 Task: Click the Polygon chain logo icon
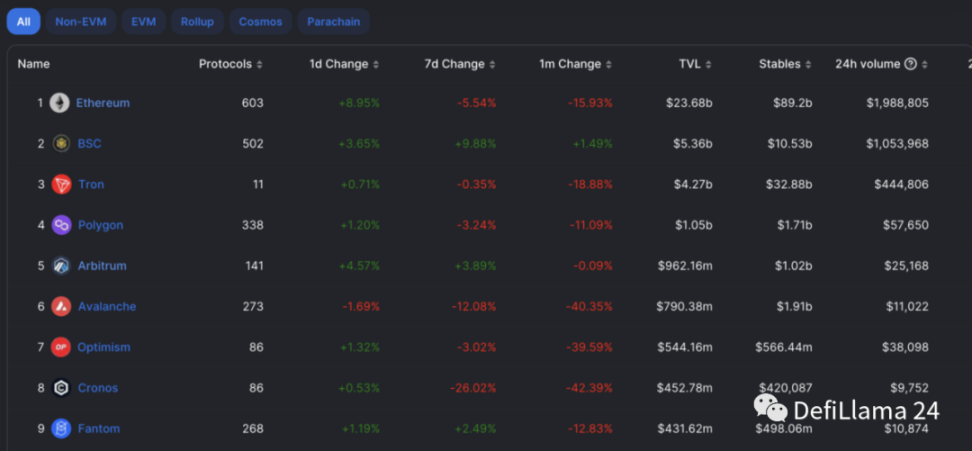tap(61, 225)
